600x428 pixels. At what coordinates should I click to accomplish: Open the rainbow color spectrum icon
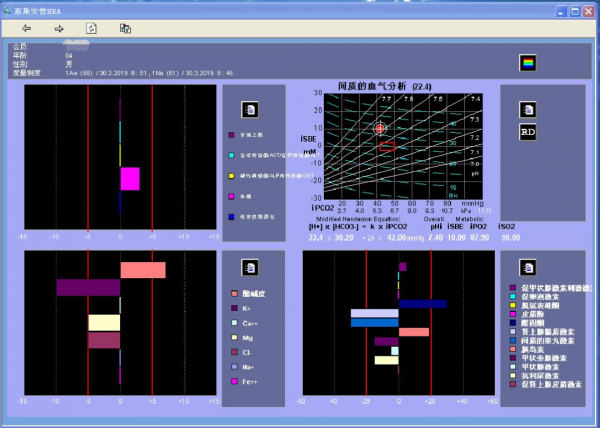527,63
